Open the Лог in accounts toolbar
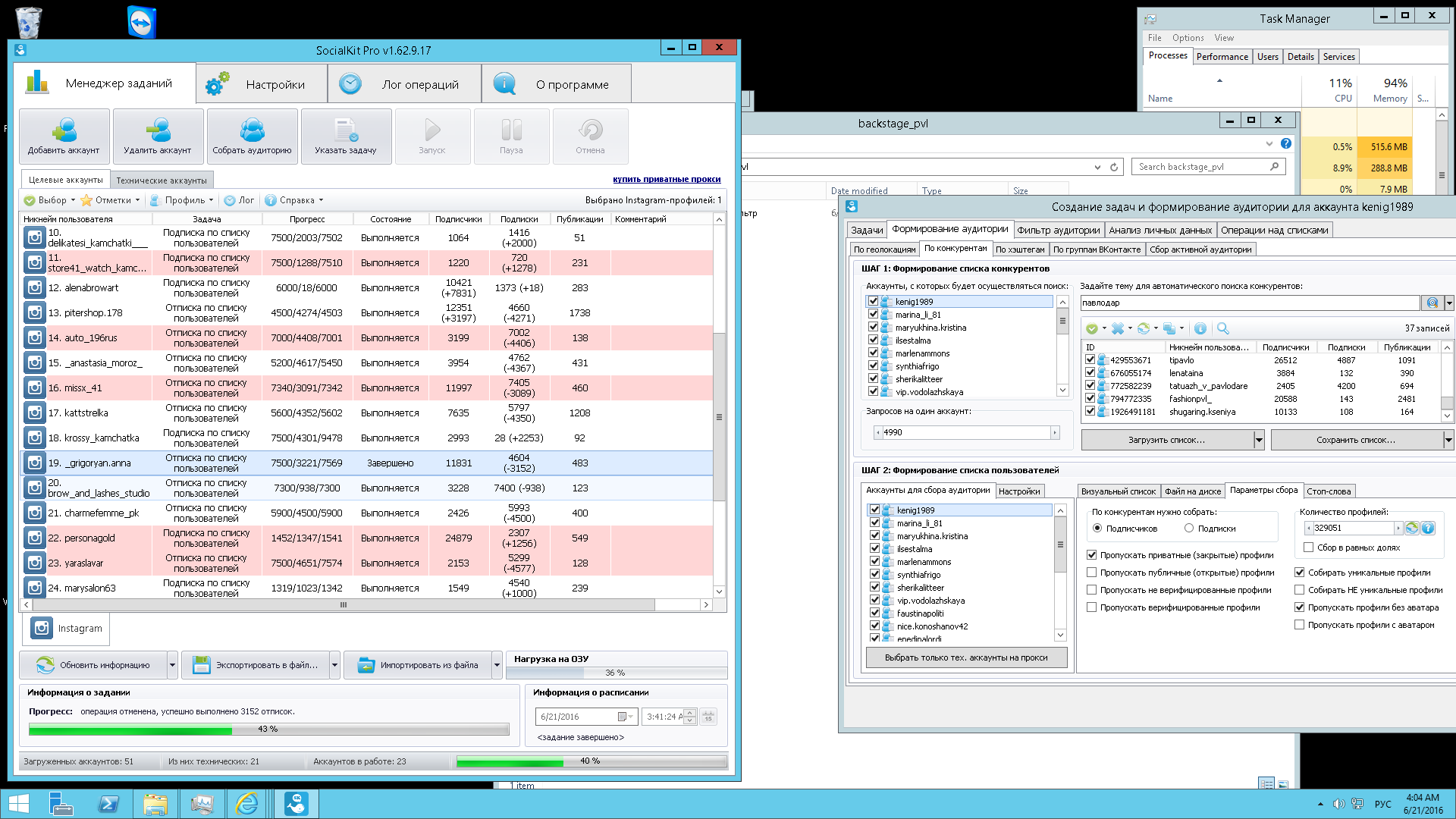Screen dimensions: 1456x819 click(239, 200)
